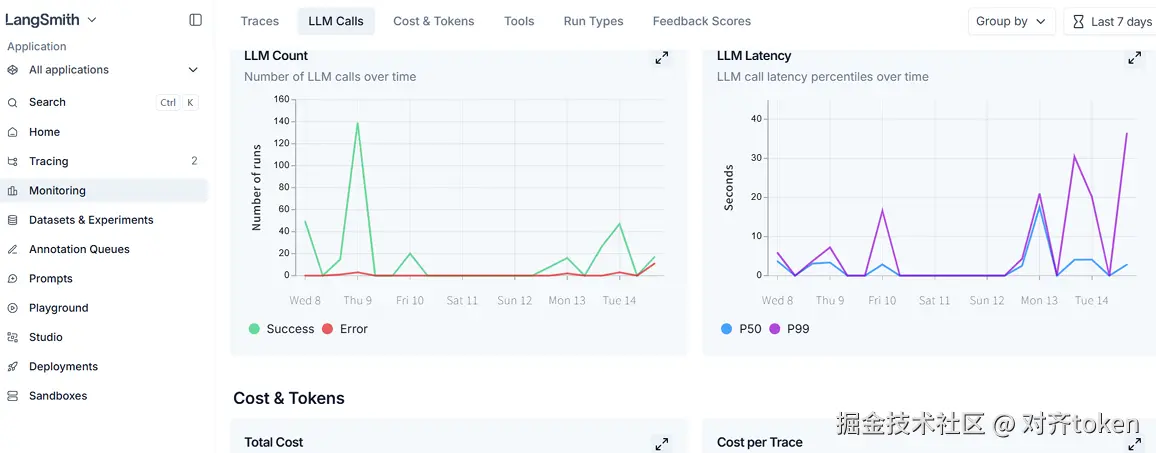Toggle the Error series in legend
The width and height of the screenshot is (1156, 453).
(344, 329)
